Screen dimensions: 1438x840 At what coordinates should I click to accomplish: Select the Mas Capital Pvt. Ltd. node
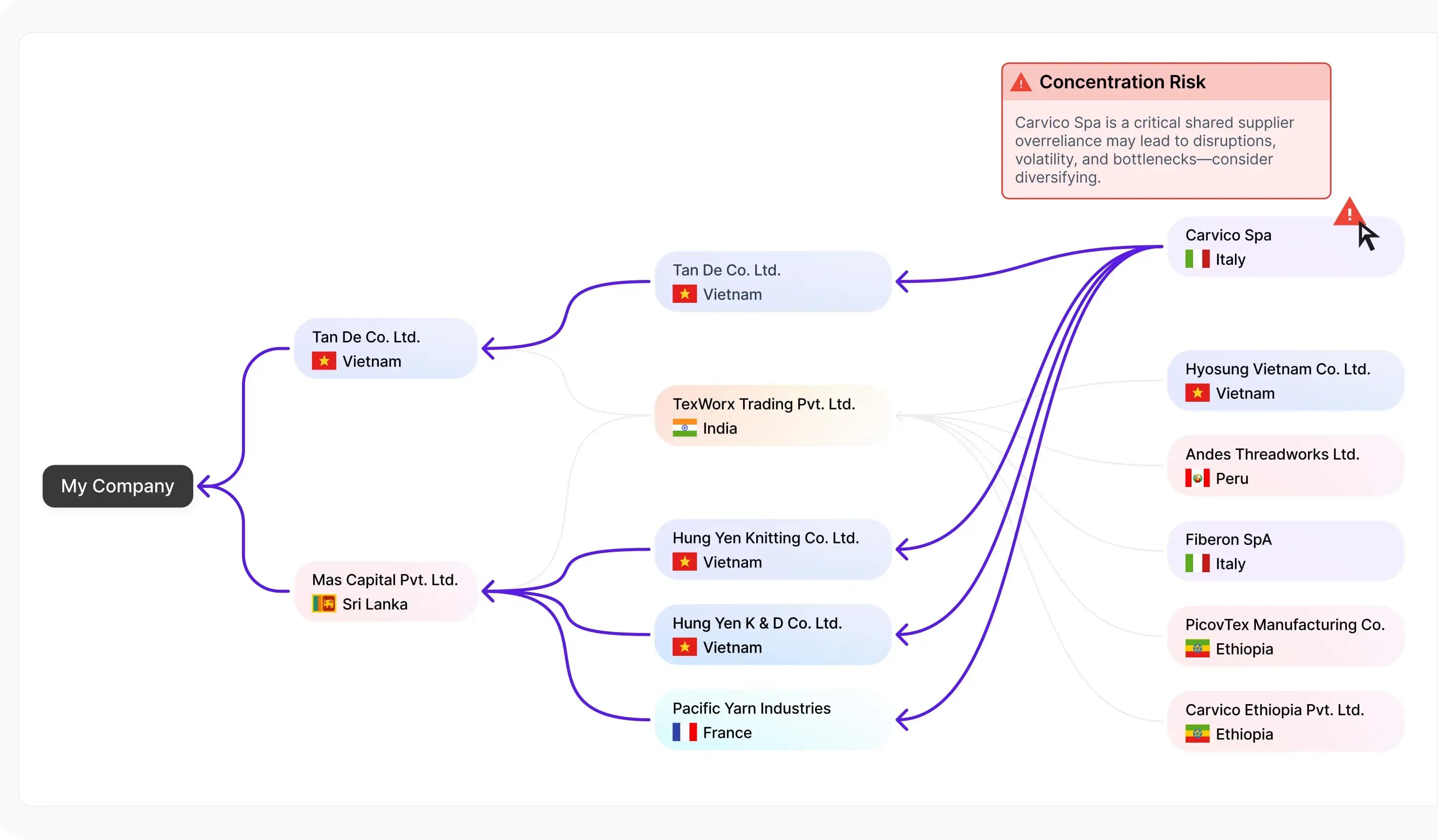click(386, 591)
